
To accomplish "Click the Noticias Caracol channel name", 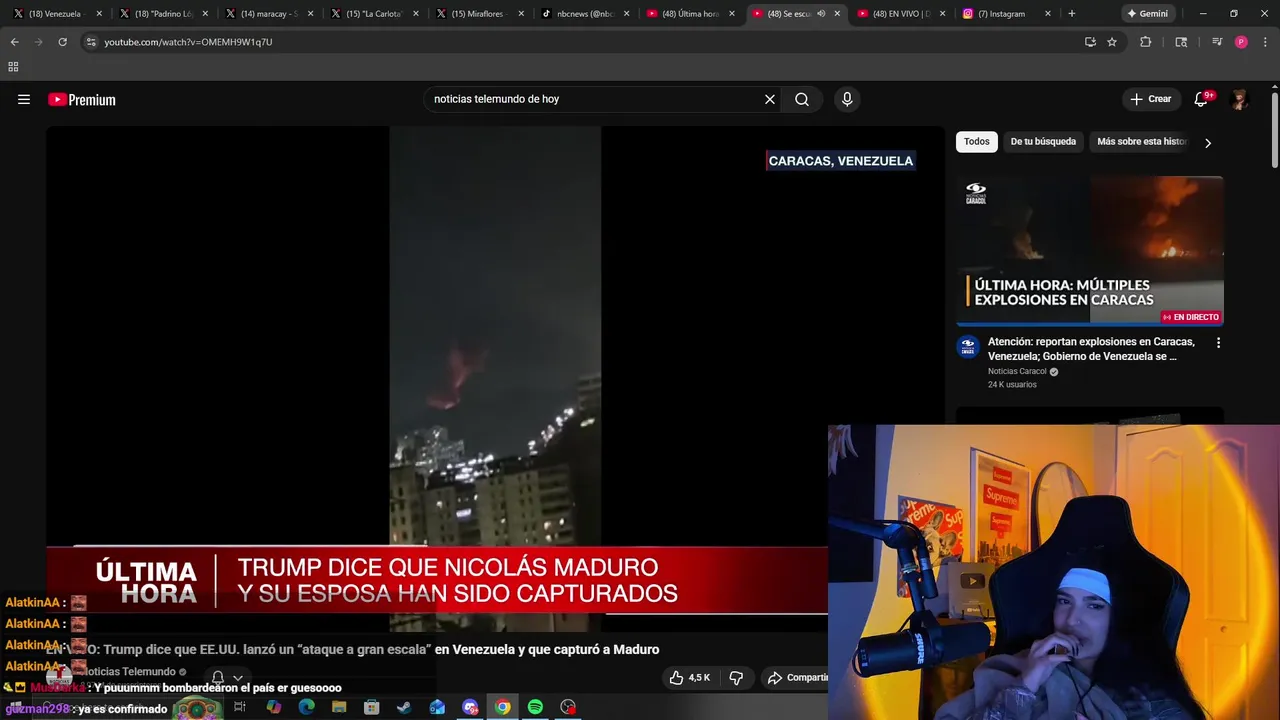I will tap(1017, 371).
